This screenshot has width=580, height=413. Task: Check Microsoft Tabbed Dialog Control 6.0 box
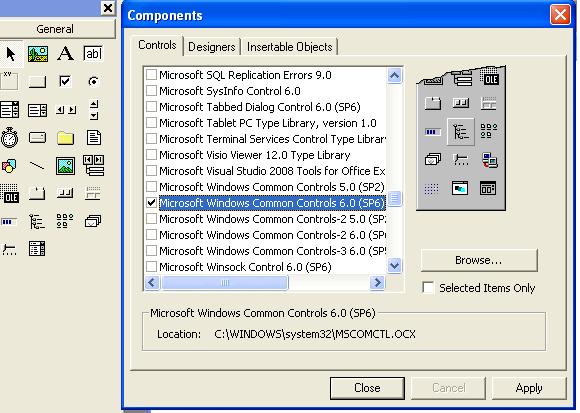(151, 107)
